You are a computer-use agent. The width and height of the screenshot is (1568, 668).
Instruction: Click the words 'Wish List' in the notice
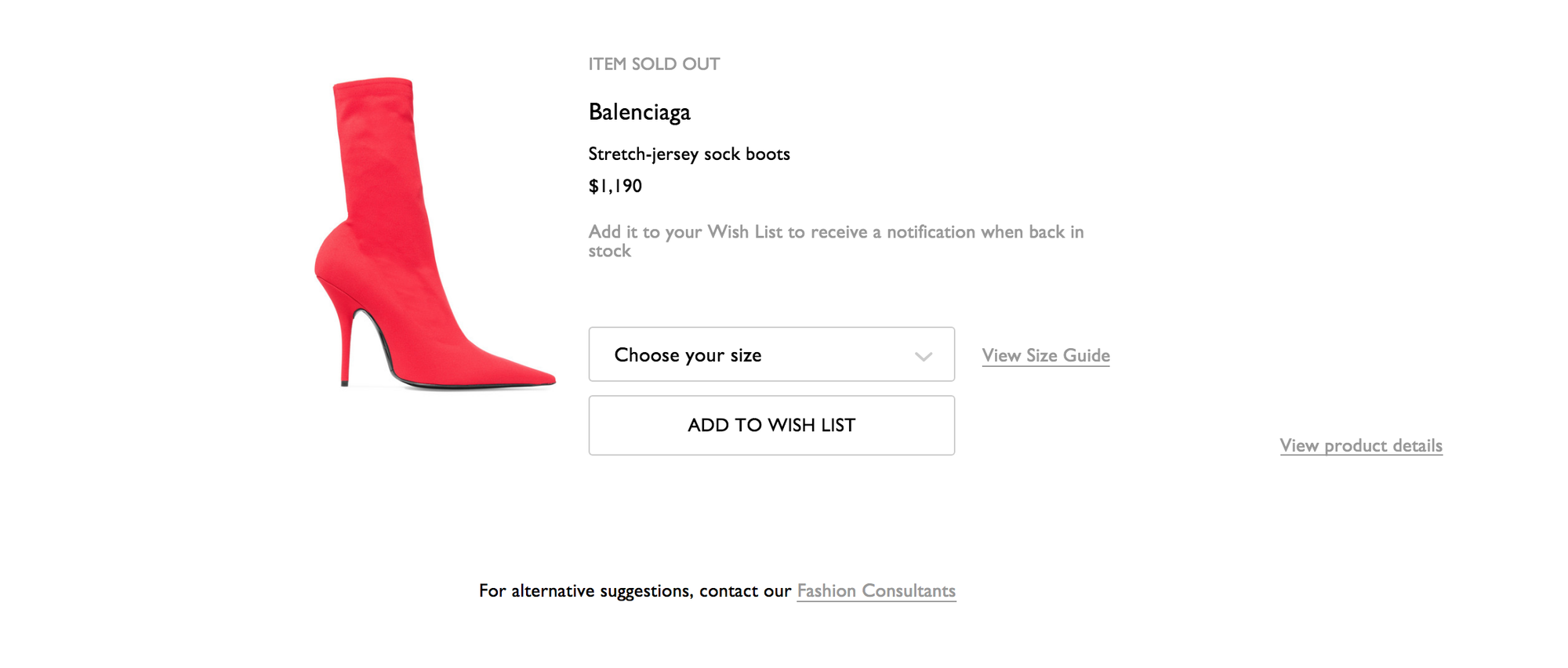click(745, 231)
